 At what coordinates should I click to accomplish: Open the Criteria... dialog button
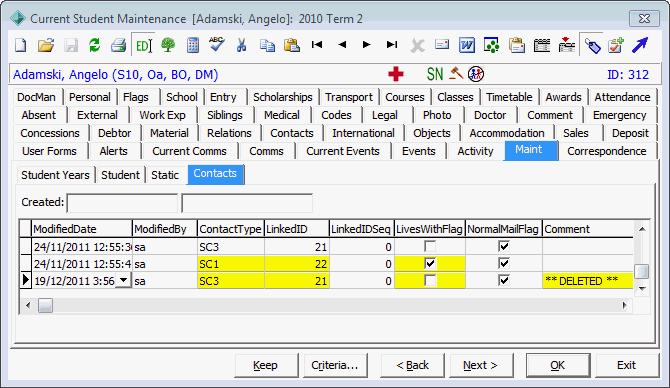(335, 365)
